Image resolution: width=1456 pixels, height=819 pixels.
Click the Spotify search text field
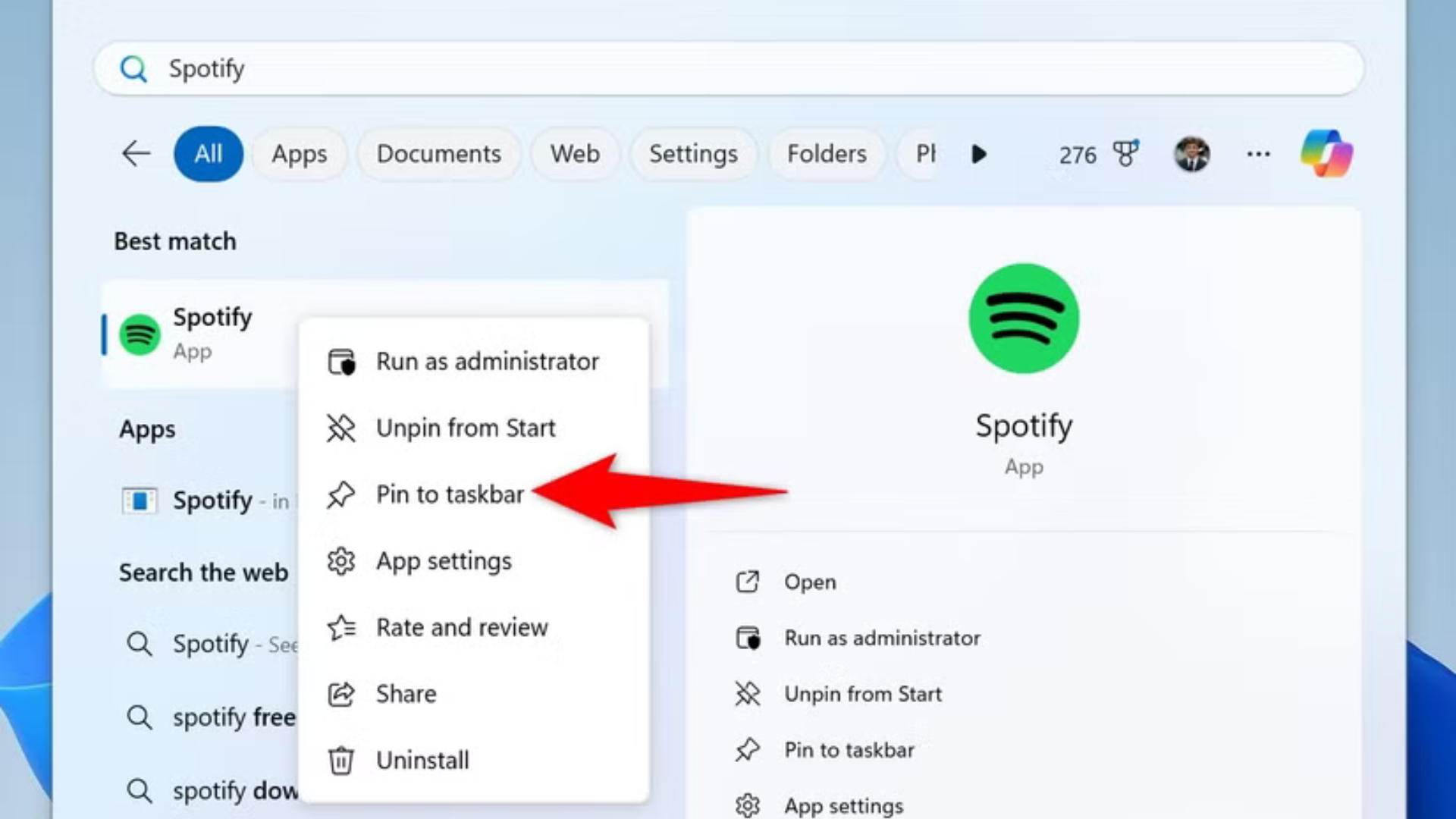tap(728, 69)
